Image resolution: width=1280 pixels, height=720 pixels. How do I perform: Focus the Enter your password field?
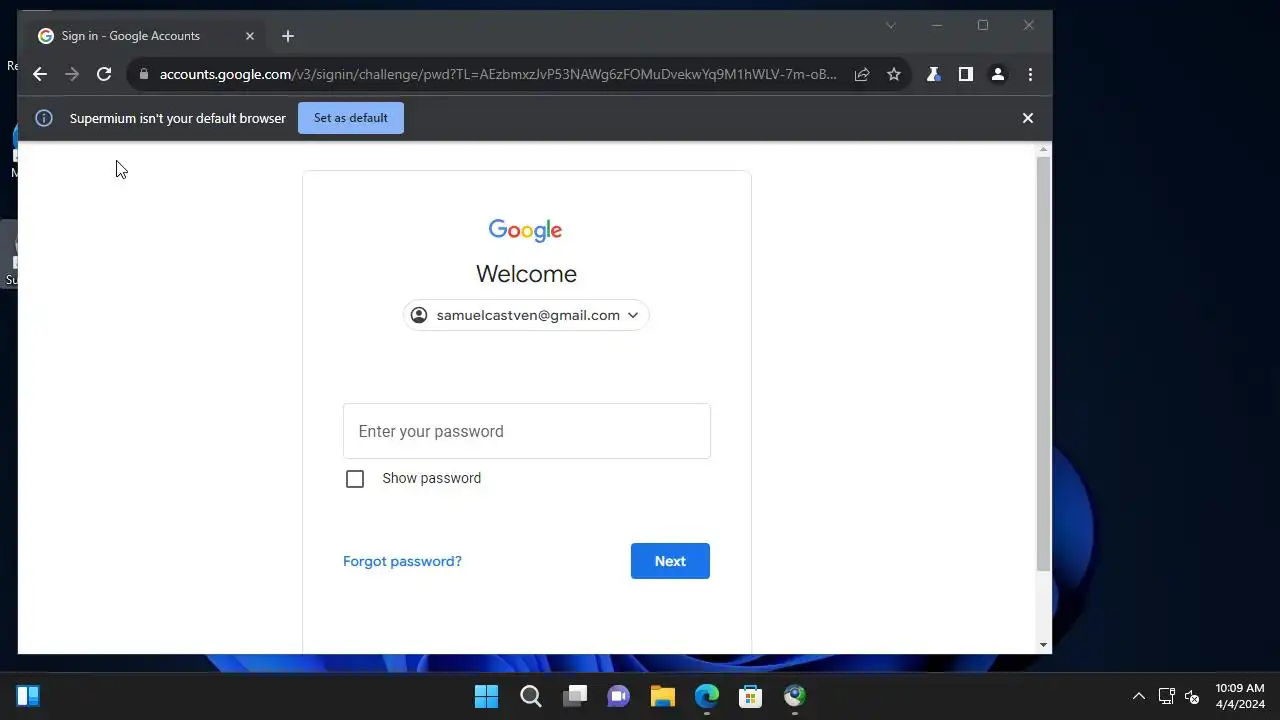[x=527, y=431]
